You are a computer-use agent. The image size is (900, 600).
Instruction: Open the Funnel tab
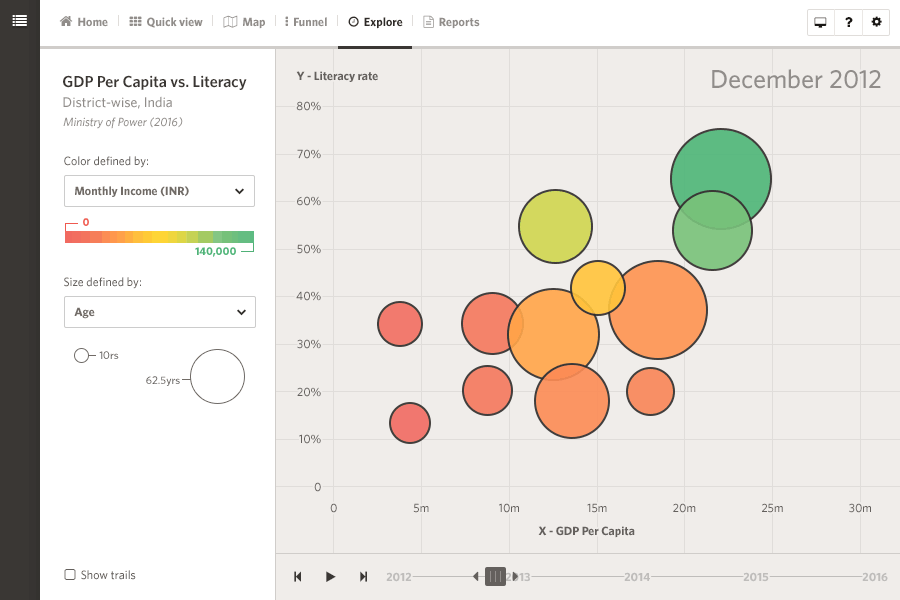[x=306, y=22]
